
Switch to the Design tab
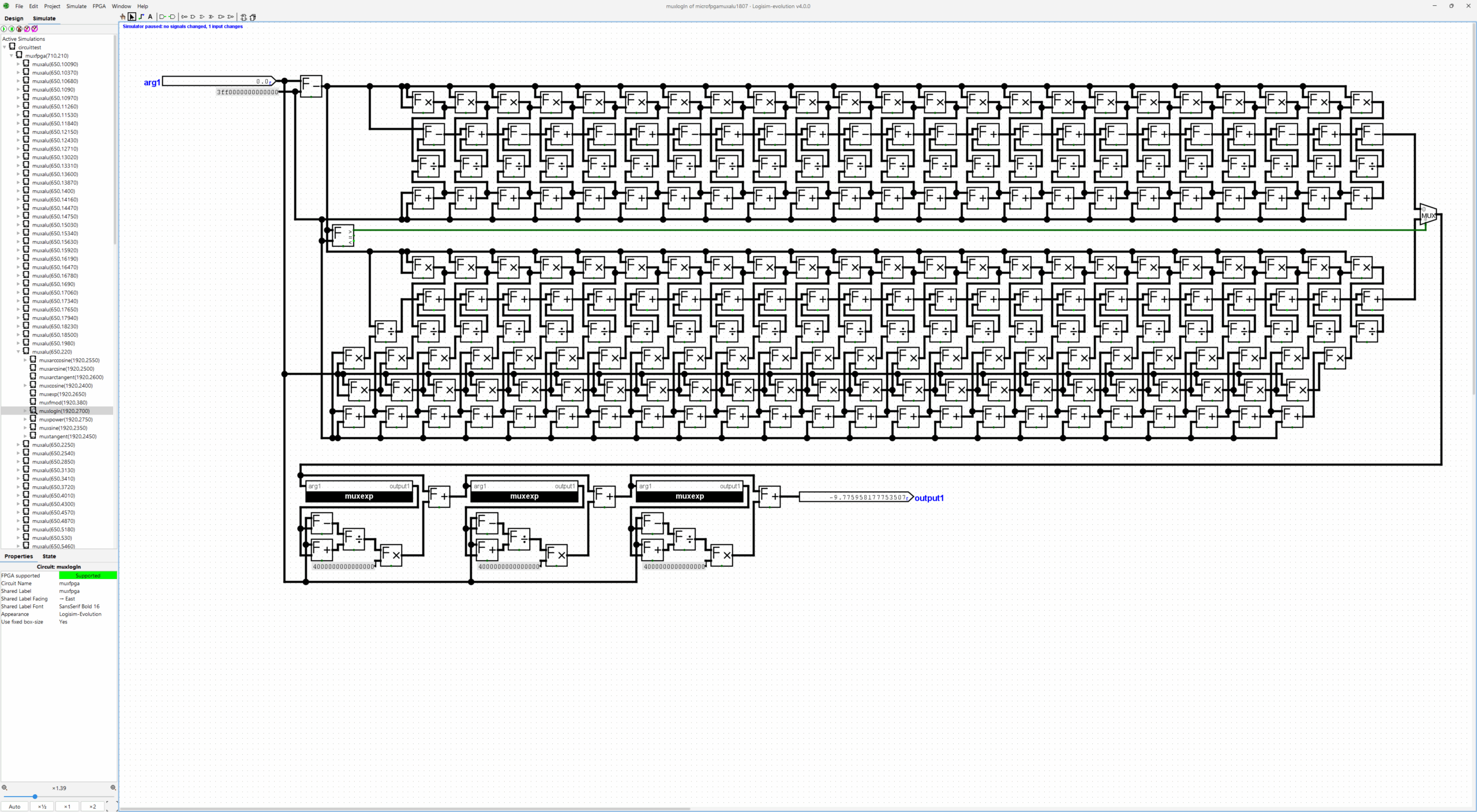[14, 18]
